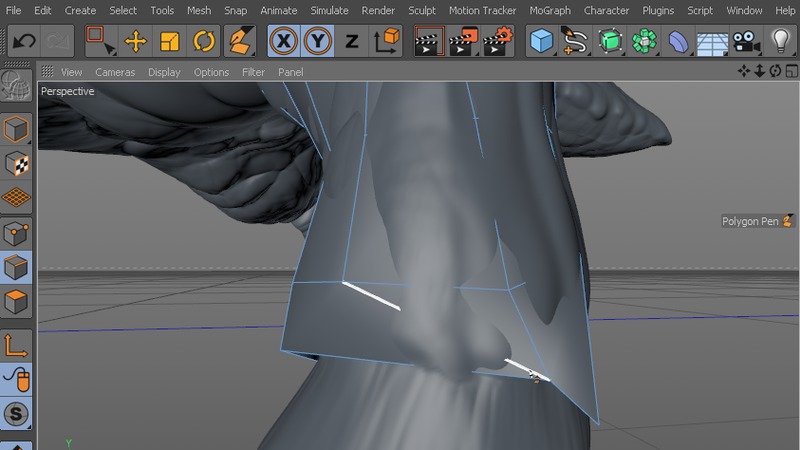Open the Sculpt menu
This screenshot has height=450, width=800.
[x=422, y=10]
